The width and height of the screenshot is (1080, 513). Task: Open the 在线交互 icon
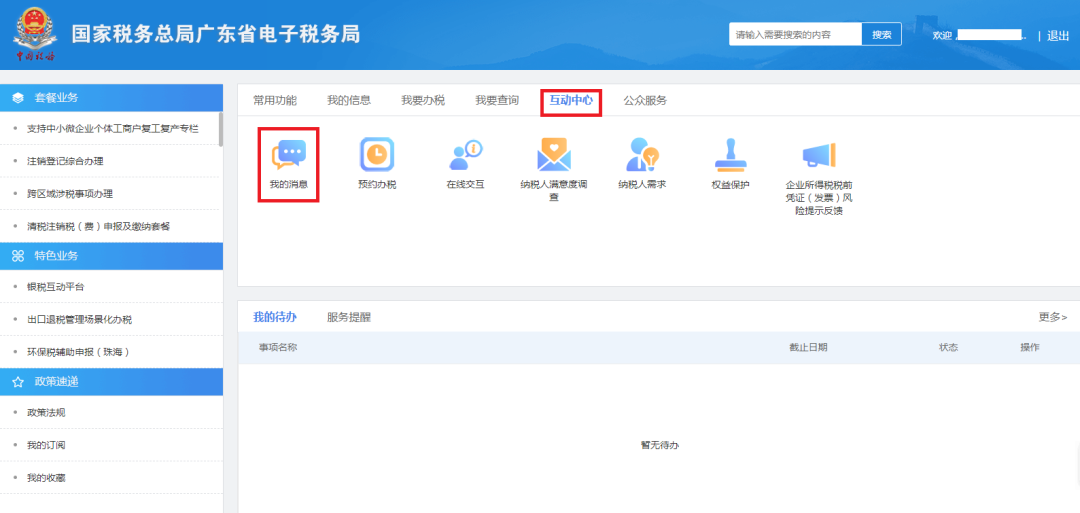tap(466, 154)
